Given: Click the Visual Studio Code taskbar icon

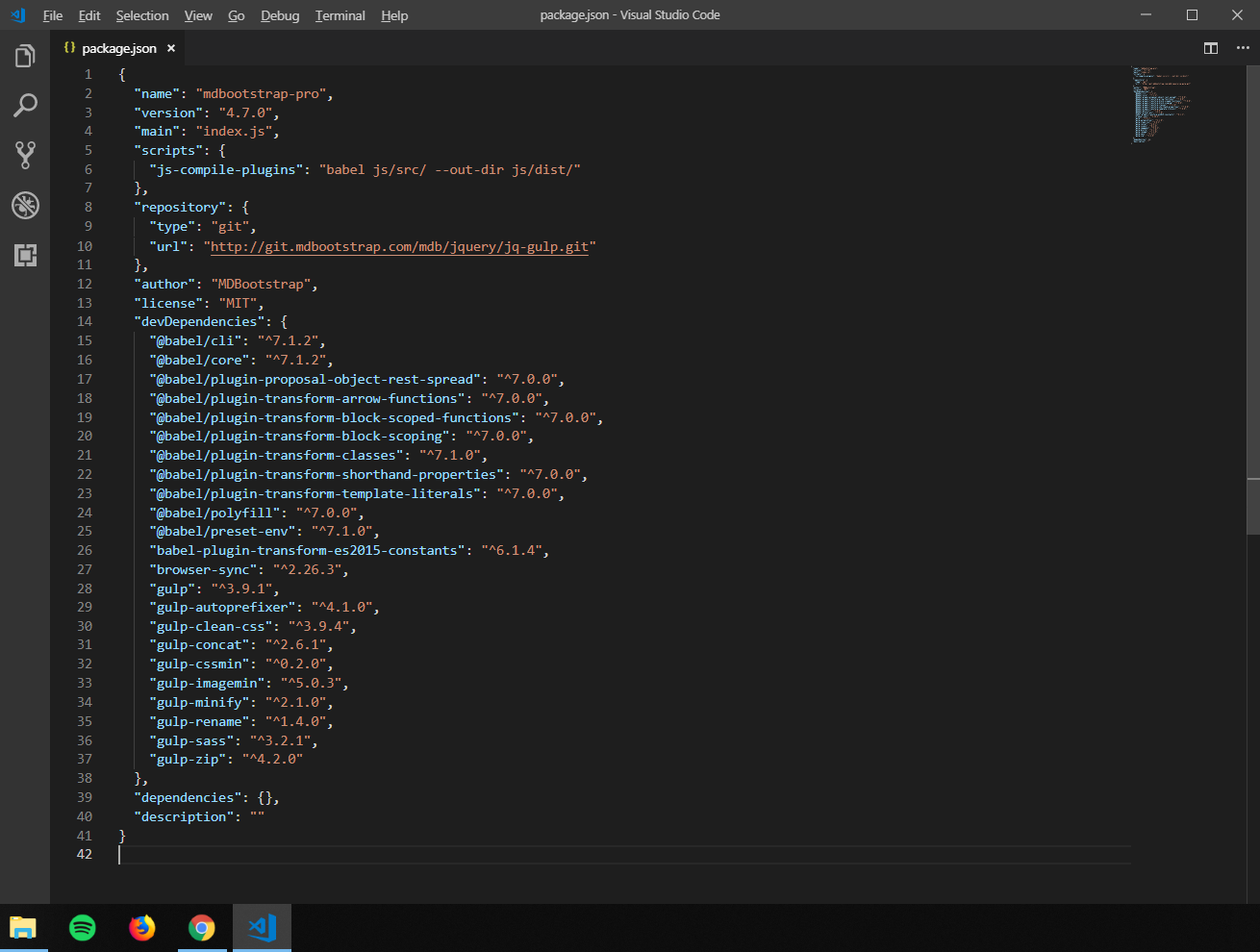Looking at the screenshot, I should pyautogui.click(x=262, y=928).
